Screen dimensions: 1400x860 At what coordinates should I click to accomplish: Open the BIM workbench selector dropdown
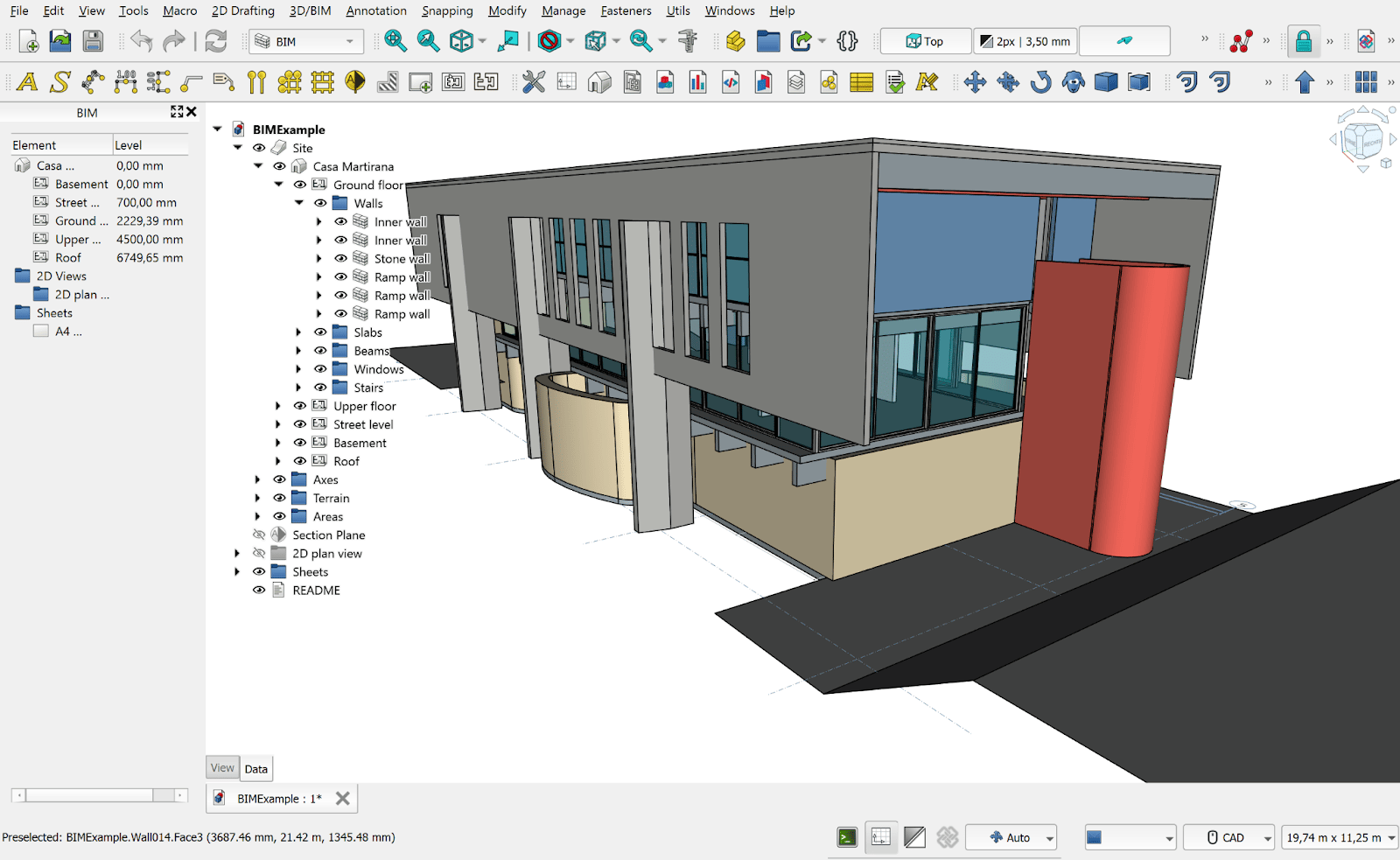click(350, 41)
